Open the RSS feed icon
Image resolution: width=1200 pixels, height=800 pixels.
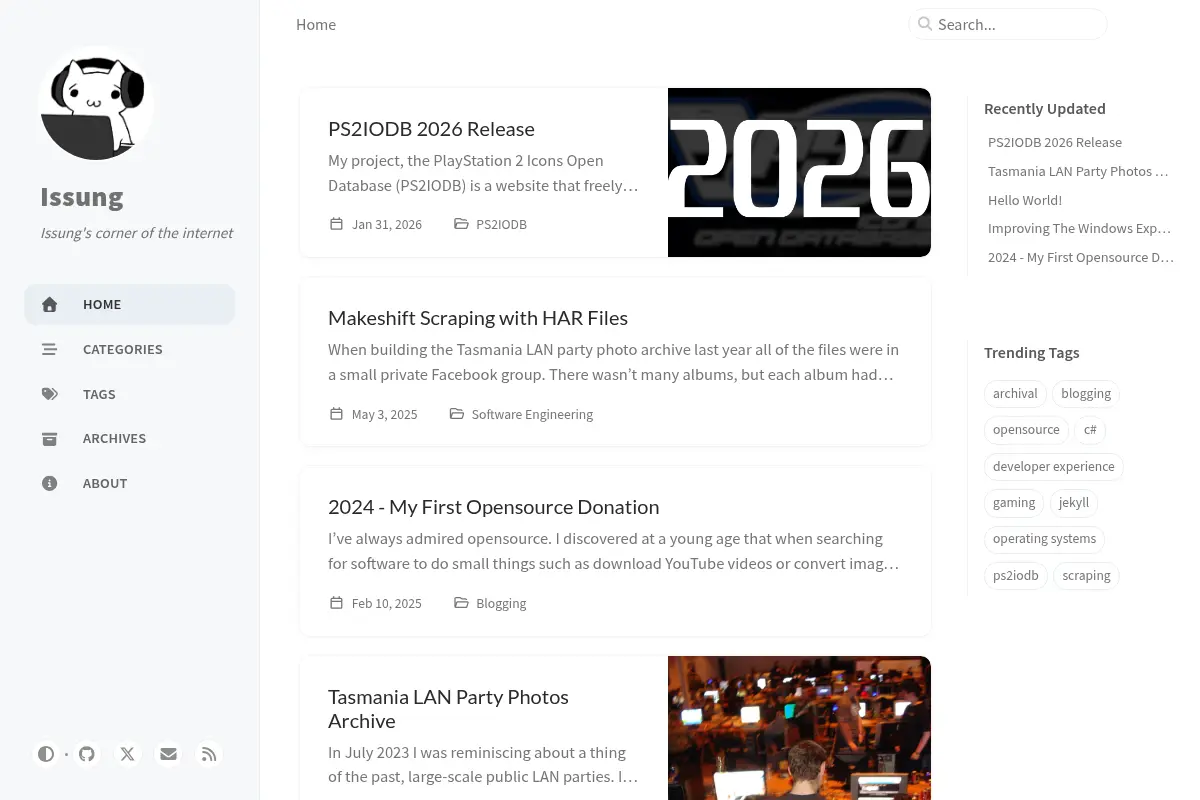pyautogui.click(x=209, y=754)
